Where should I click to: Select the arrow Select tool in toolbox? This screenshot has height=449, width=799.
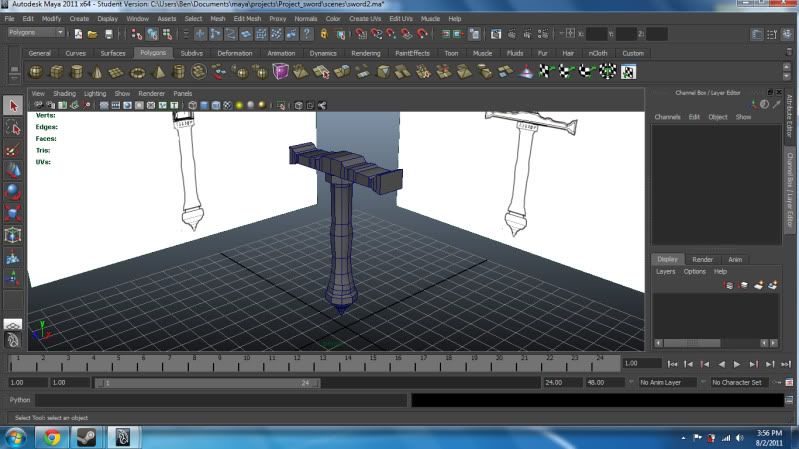tap(13, 105)
